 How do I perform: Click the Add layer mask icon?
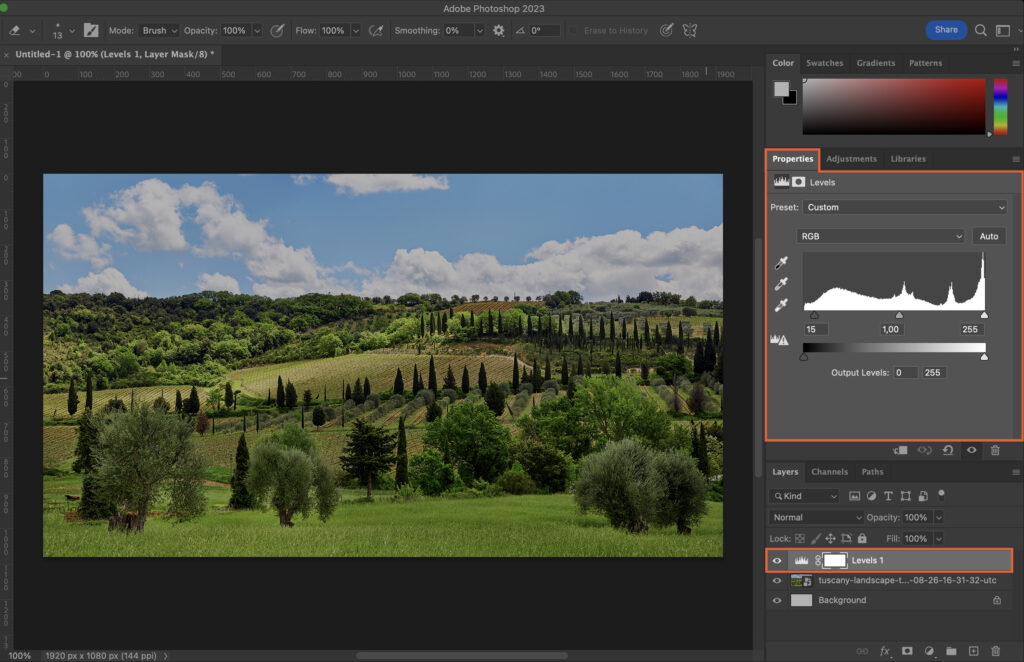pos(906,651)
